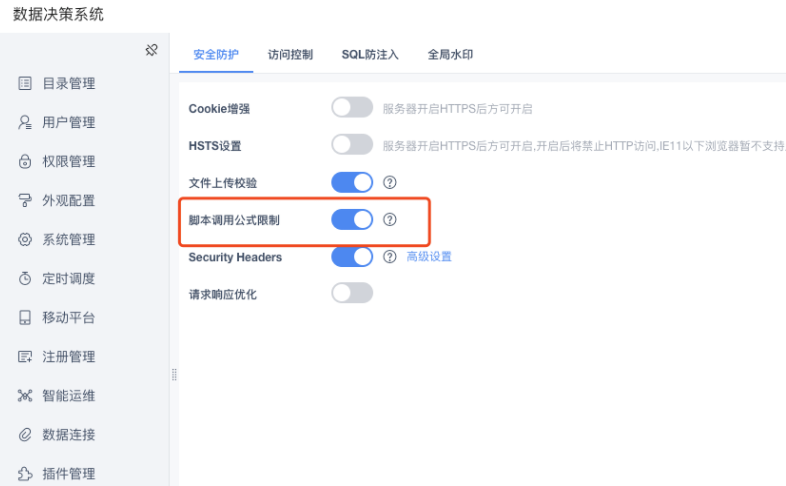Select the 全局水印 tab
786x486 pixels.
[450, 55]
